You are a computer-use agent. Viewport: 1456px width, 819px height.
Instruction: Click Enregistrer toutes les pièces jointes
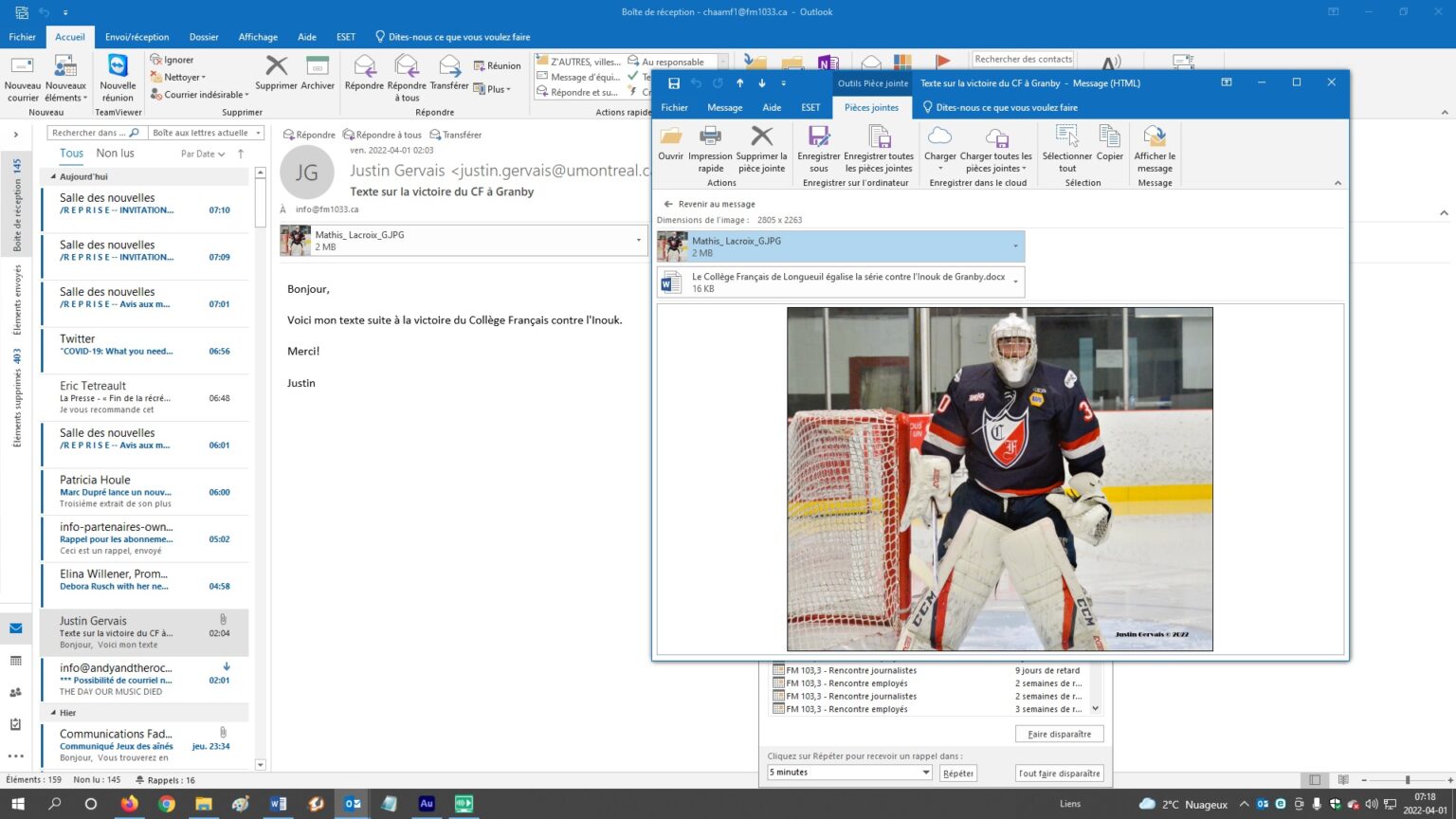[x=879, y=138]
